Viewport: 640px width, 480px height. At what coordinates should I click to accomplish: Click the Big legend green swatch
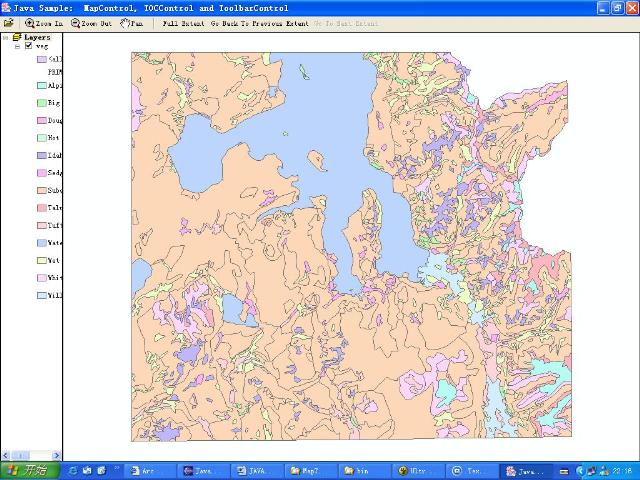click(42, 103)
